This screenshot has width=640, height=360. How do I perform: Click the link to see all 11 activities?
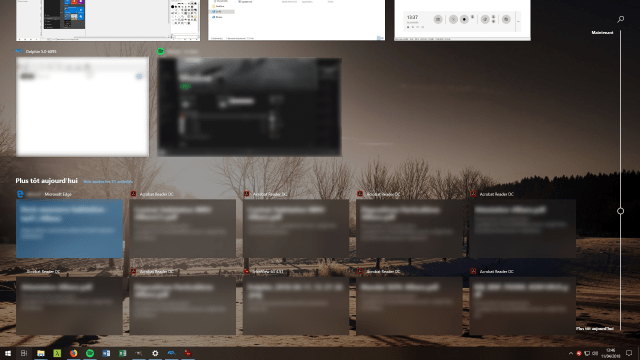point(108,181)
